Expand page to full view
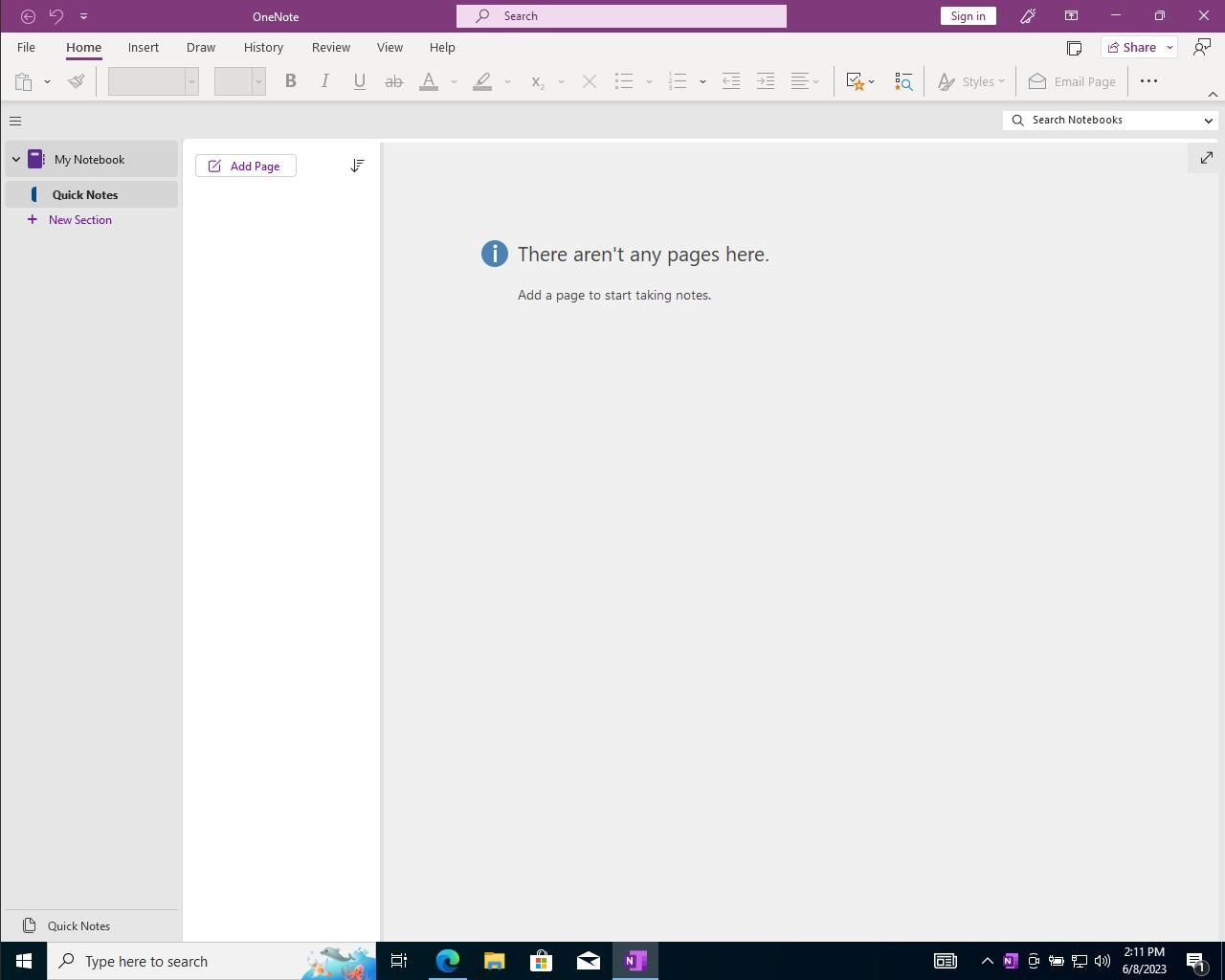The height and width of the screenshot is (980, 1225). pos(1206,158)
